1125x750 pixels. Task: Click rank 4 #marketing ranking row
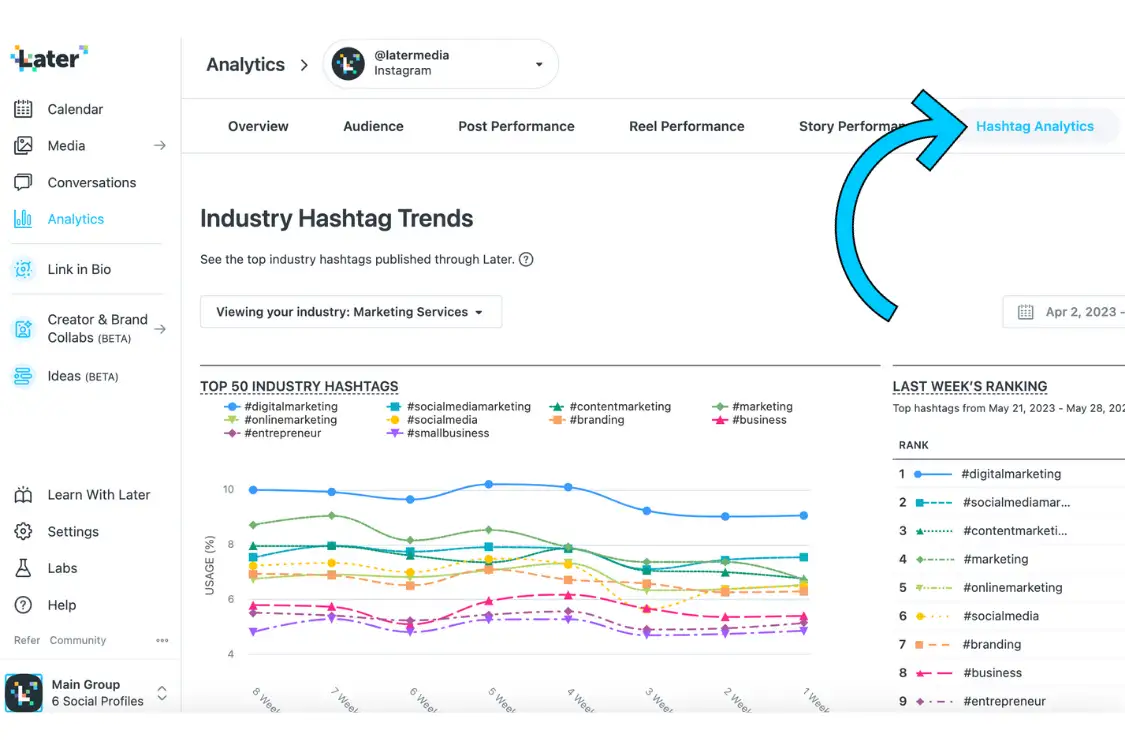1009,559
